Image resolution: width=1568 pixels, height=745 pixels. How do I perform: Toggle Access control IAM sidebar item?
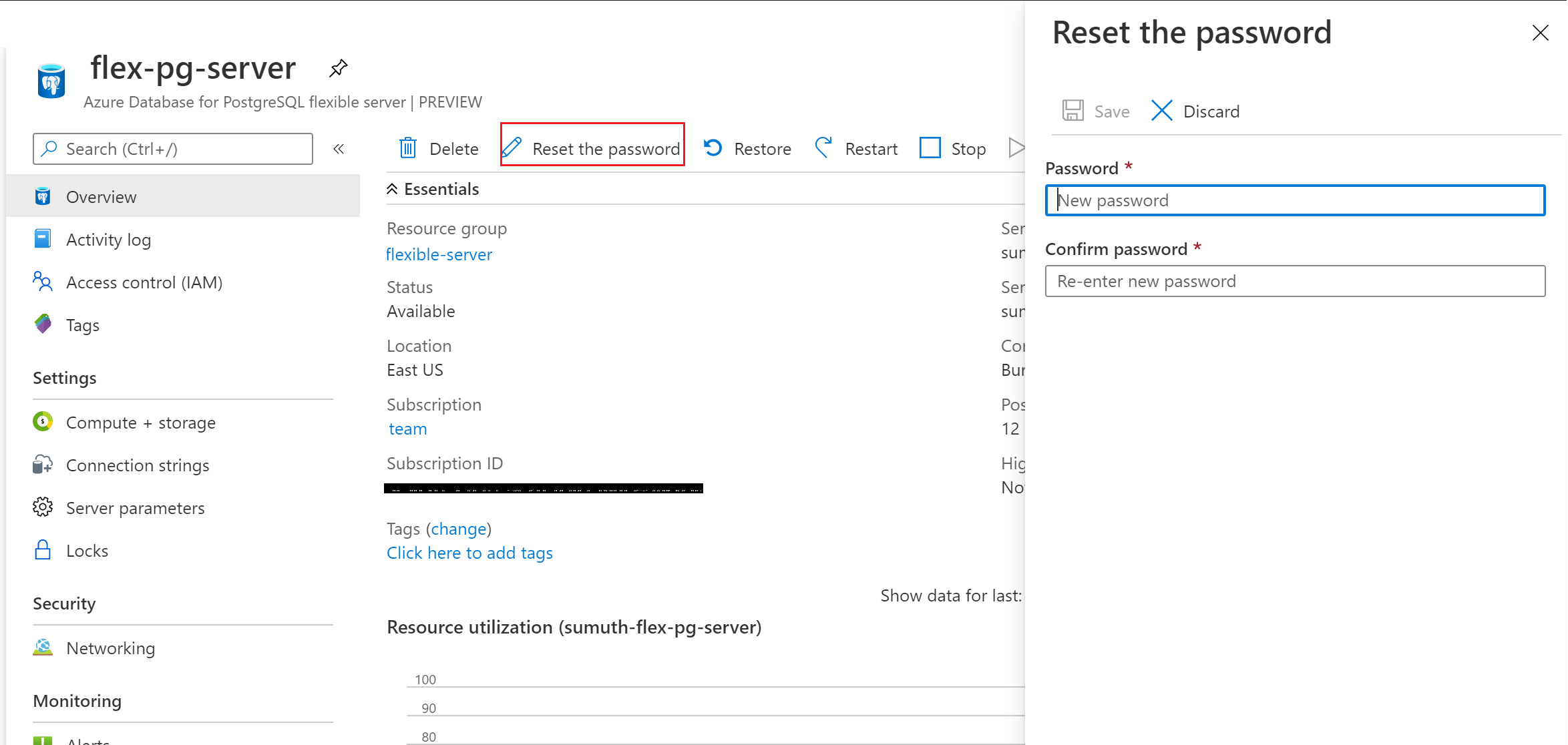click(145, 282)
